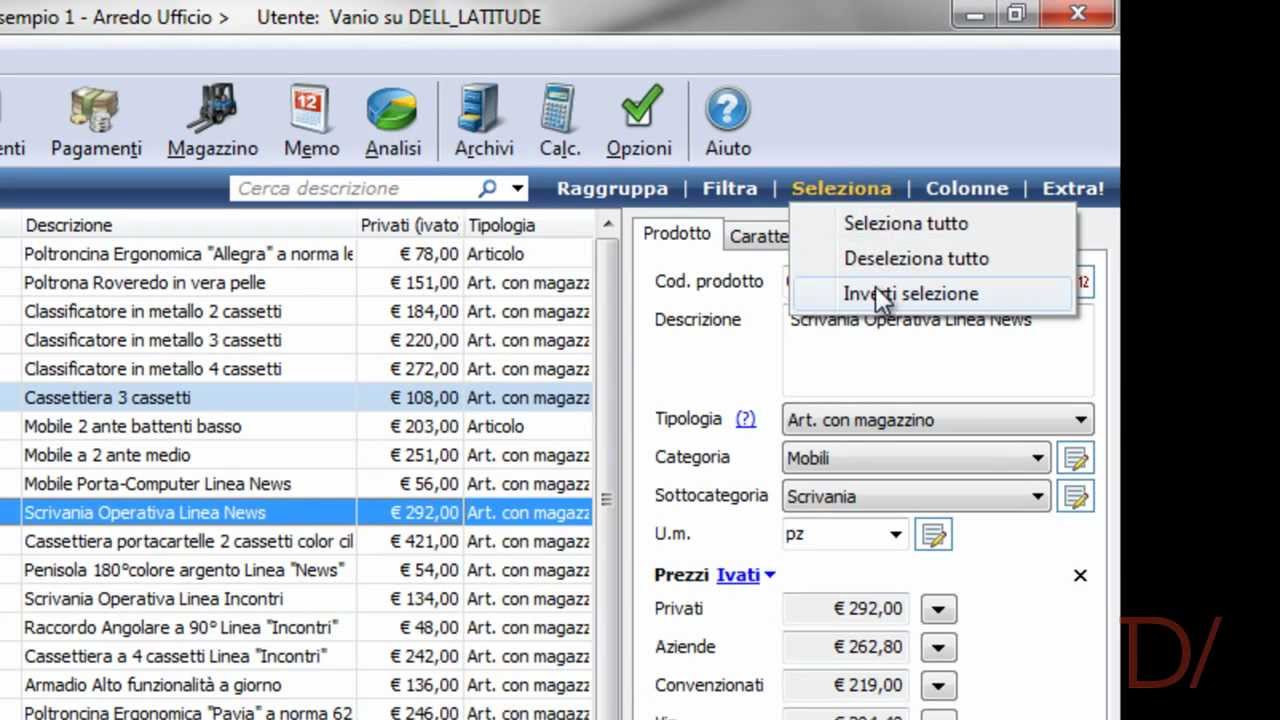
Task: Switch to the Prodotto tab
Action: (677, 233)
